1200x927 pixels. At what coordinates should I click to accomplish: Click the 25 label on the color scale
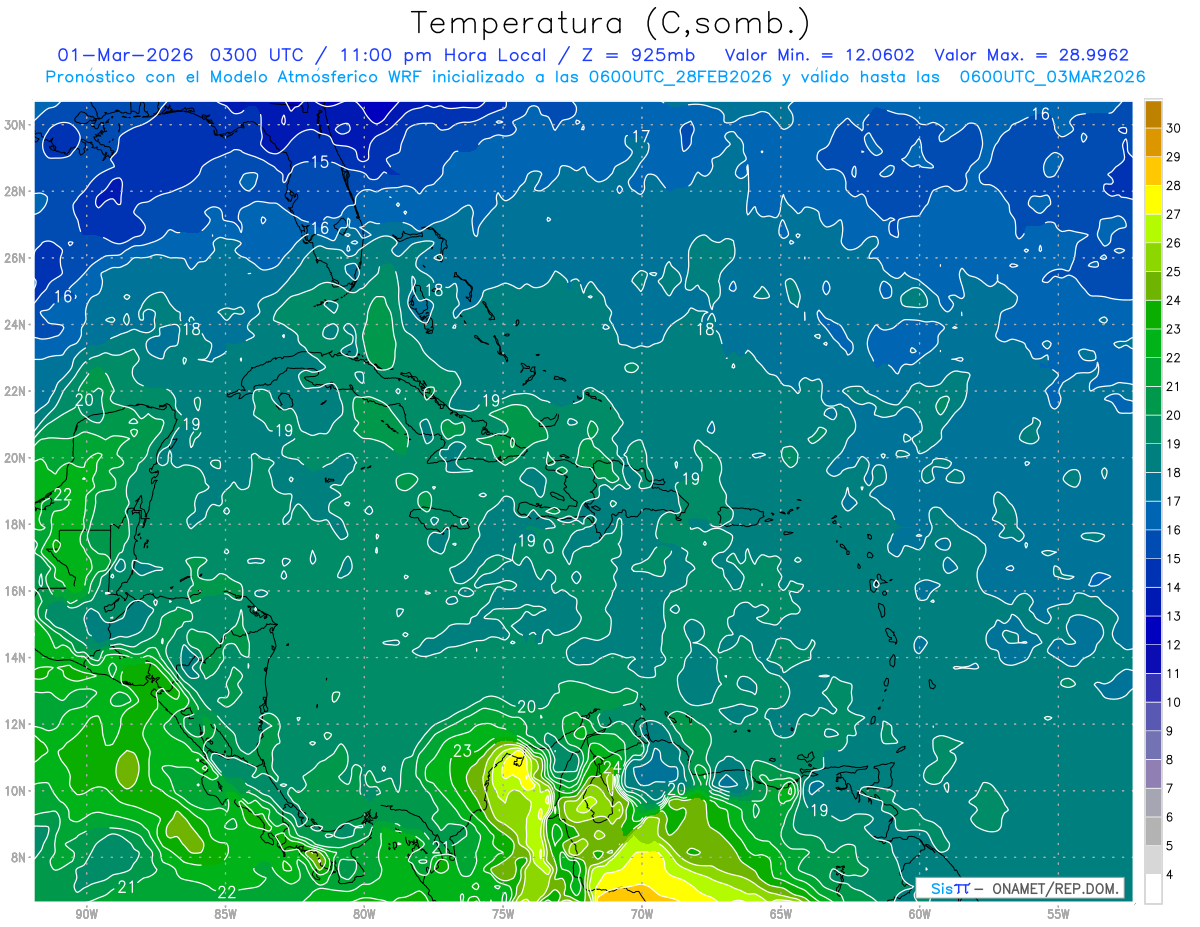click(x=1175, y=272)
